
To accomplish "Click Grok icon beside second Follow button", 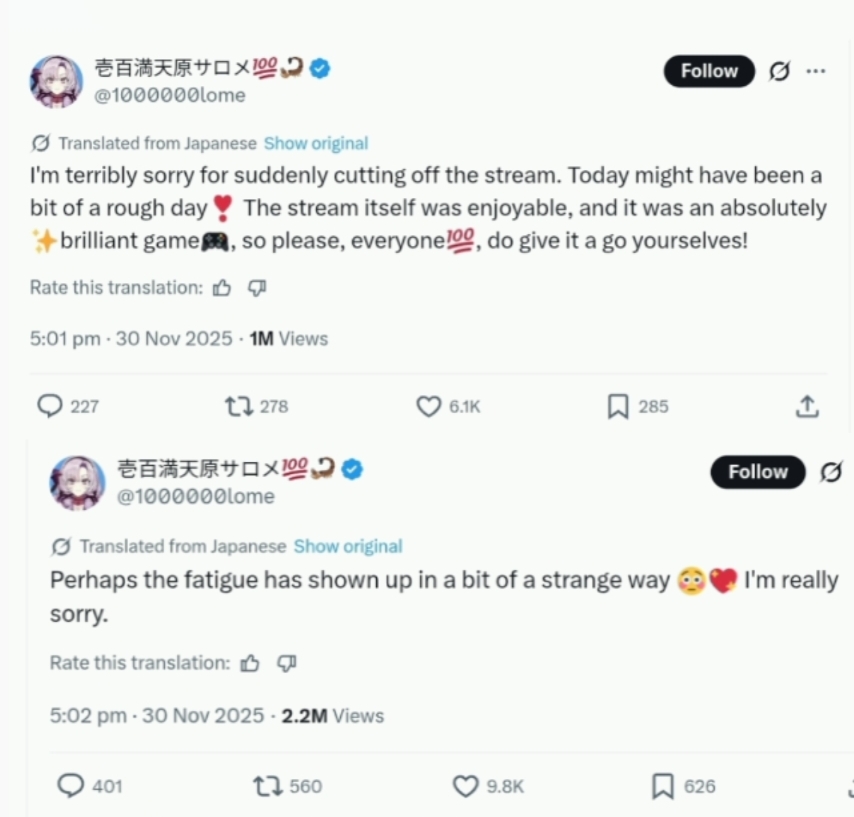I will 831,472.
